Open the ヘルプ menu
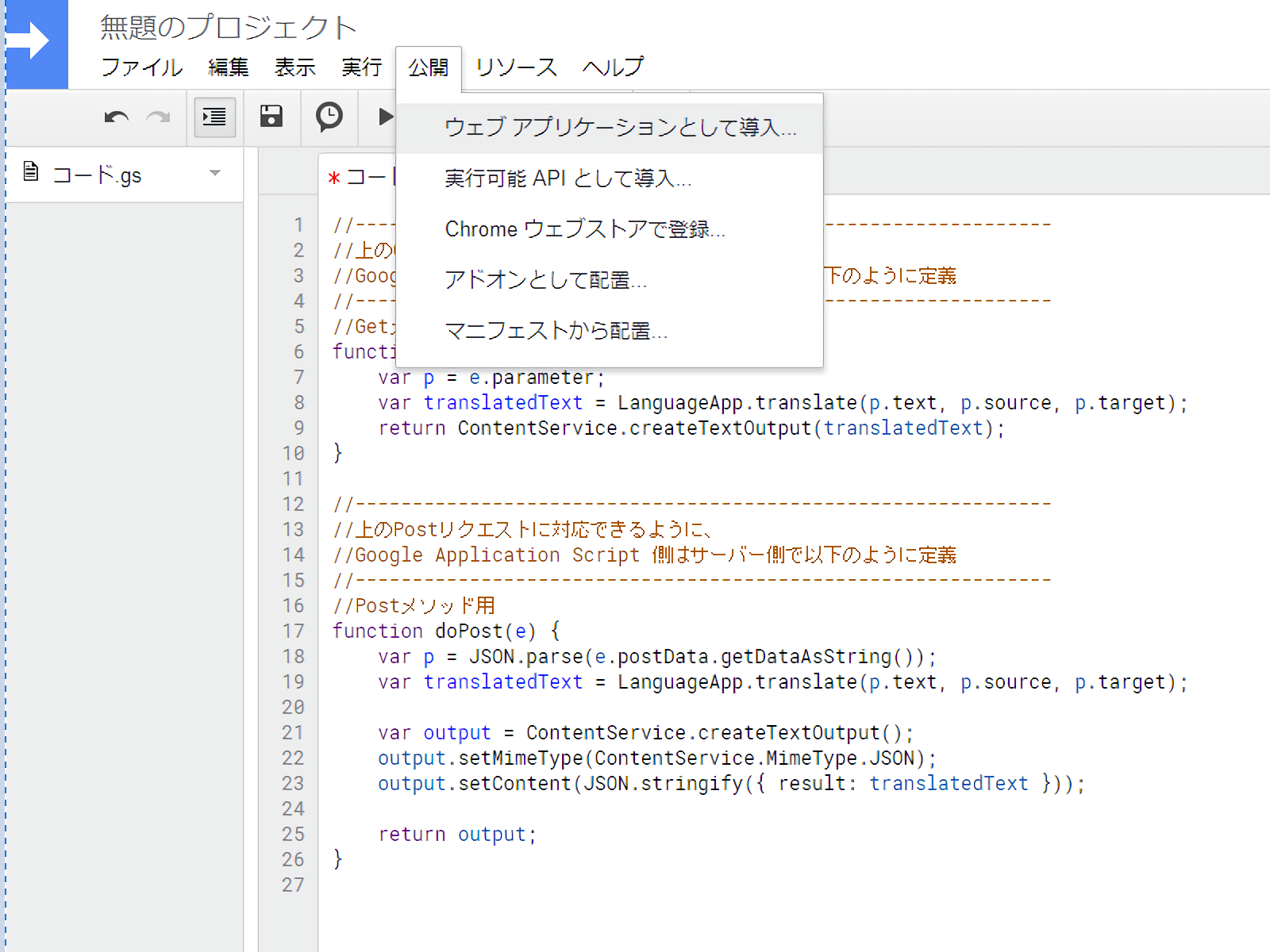 coord(612,67)
